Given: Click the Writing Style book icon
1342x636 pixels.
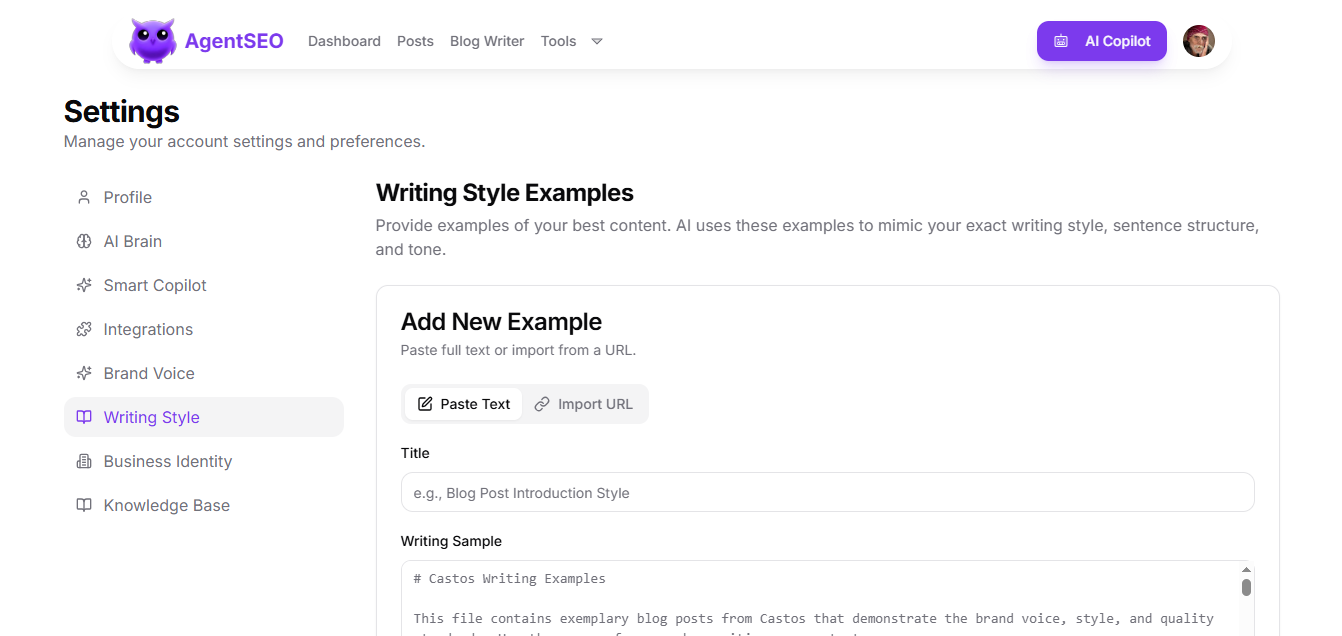Looking at the screenshot, I should click(84, 417).
